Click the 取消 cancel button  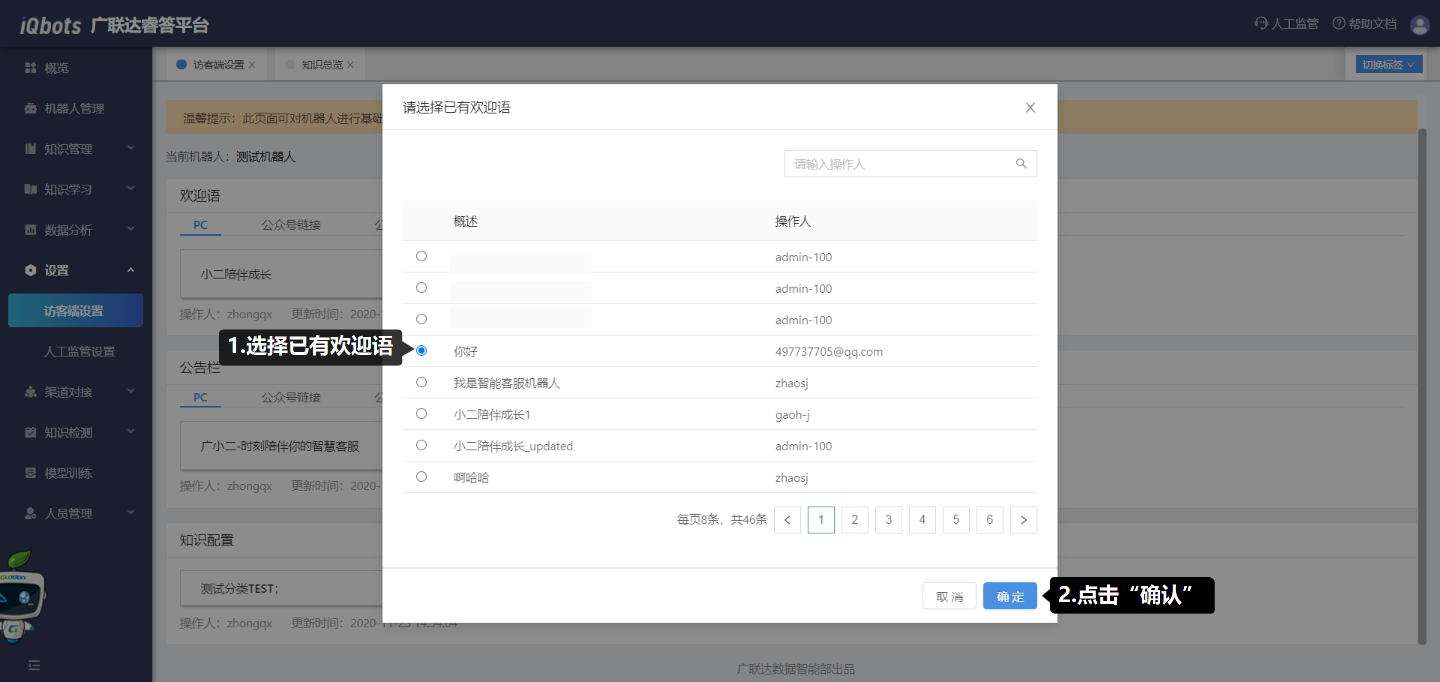pos(949,596)
